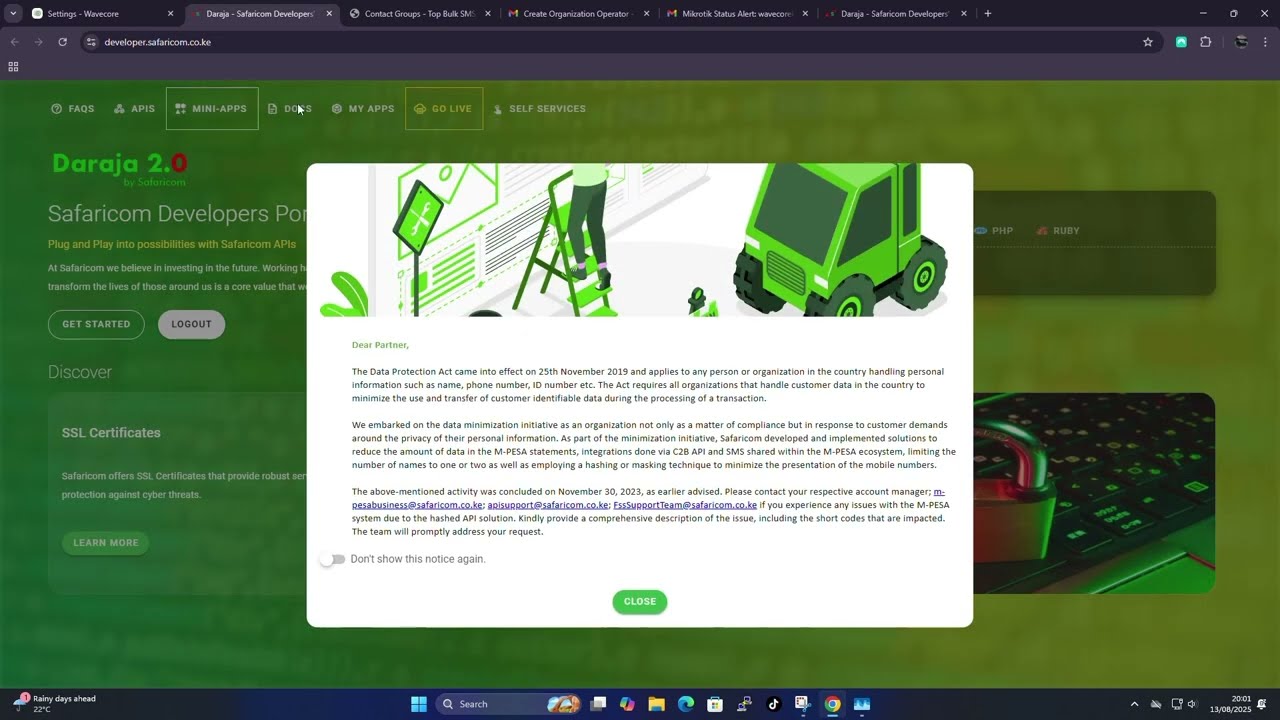Click the Daraja 2.0 logo
The height and width of the screenshot is (720, 1280).
120,167
